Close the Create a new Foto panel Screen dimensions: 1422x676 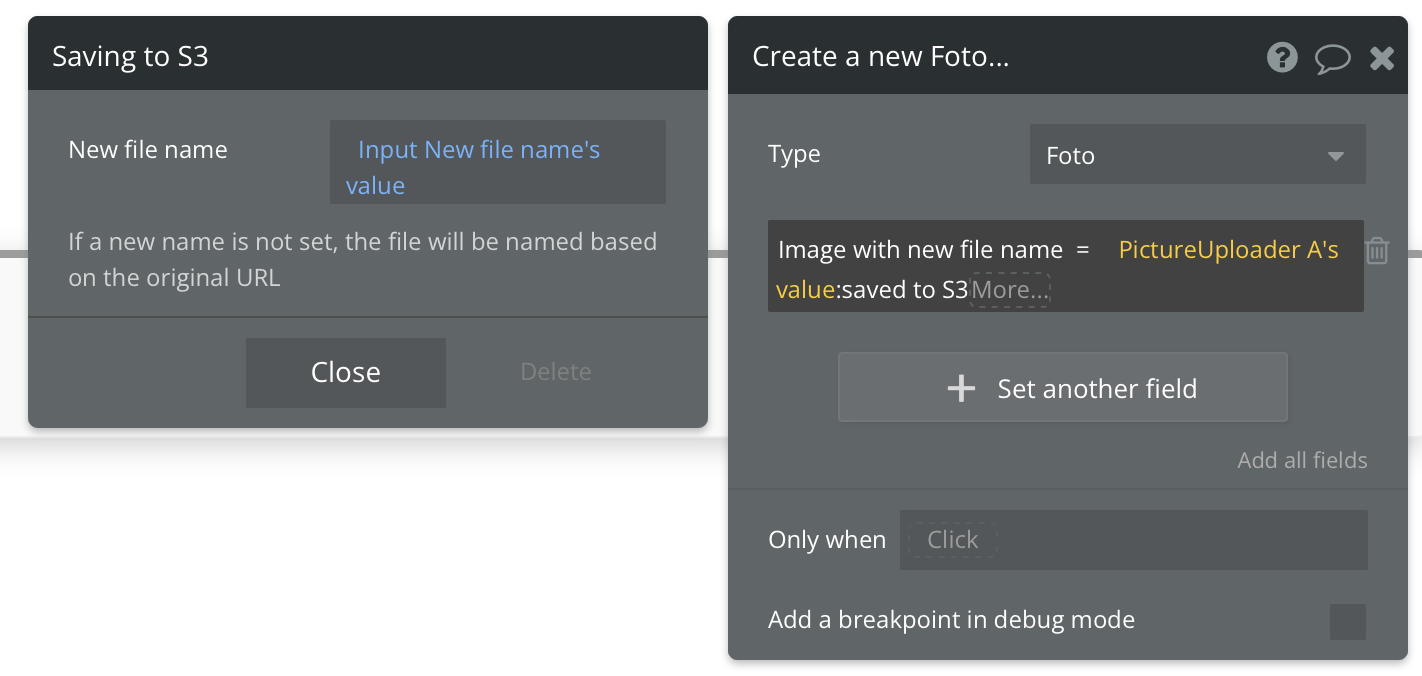[1382, 58]
